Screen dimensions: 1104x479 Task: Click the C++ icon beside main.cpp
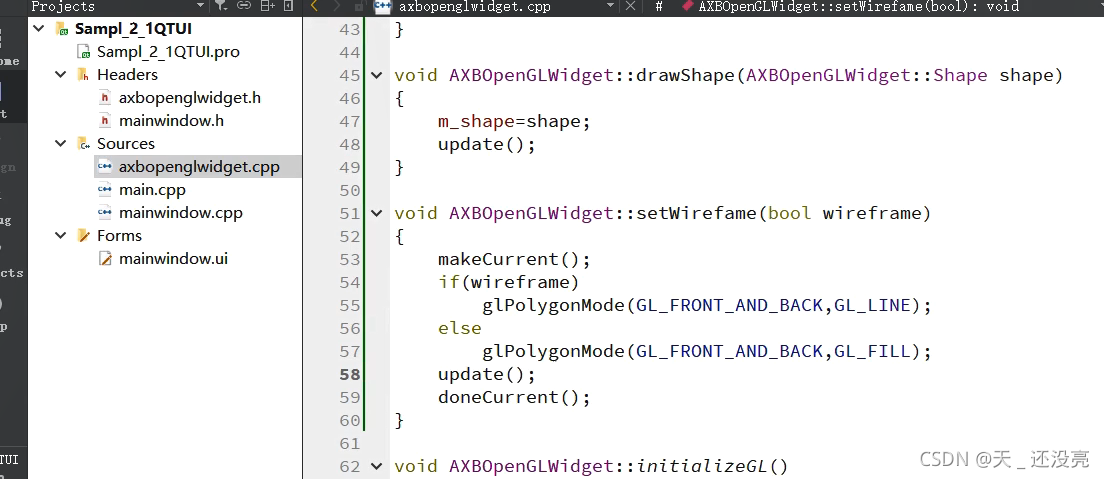[x=105, y=189]
